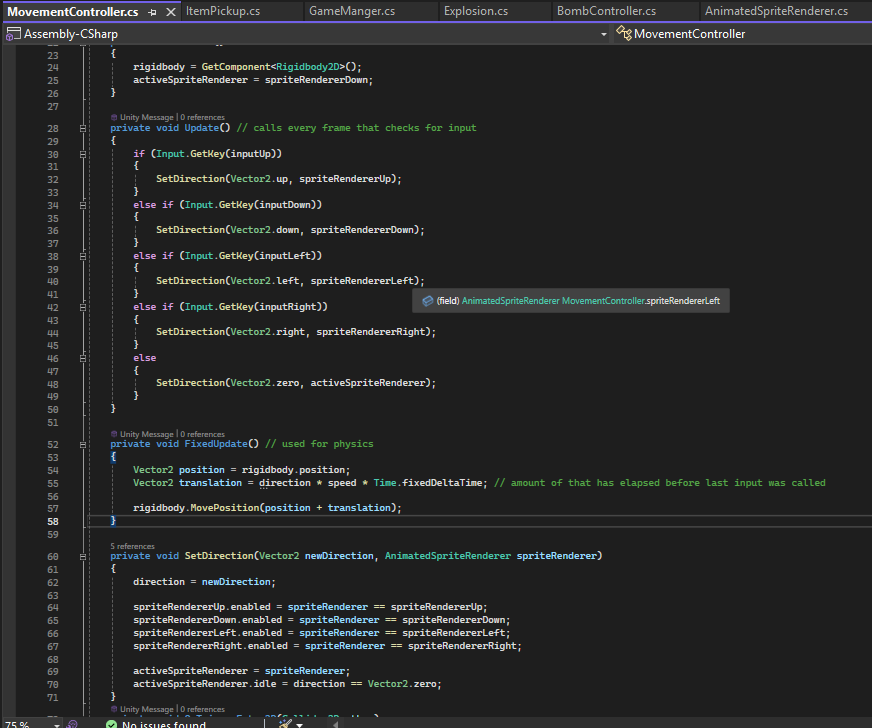Viewport: 872px width, 728px height.
Task: Click the code cleanup broom icon
Action: pos(285,723)
